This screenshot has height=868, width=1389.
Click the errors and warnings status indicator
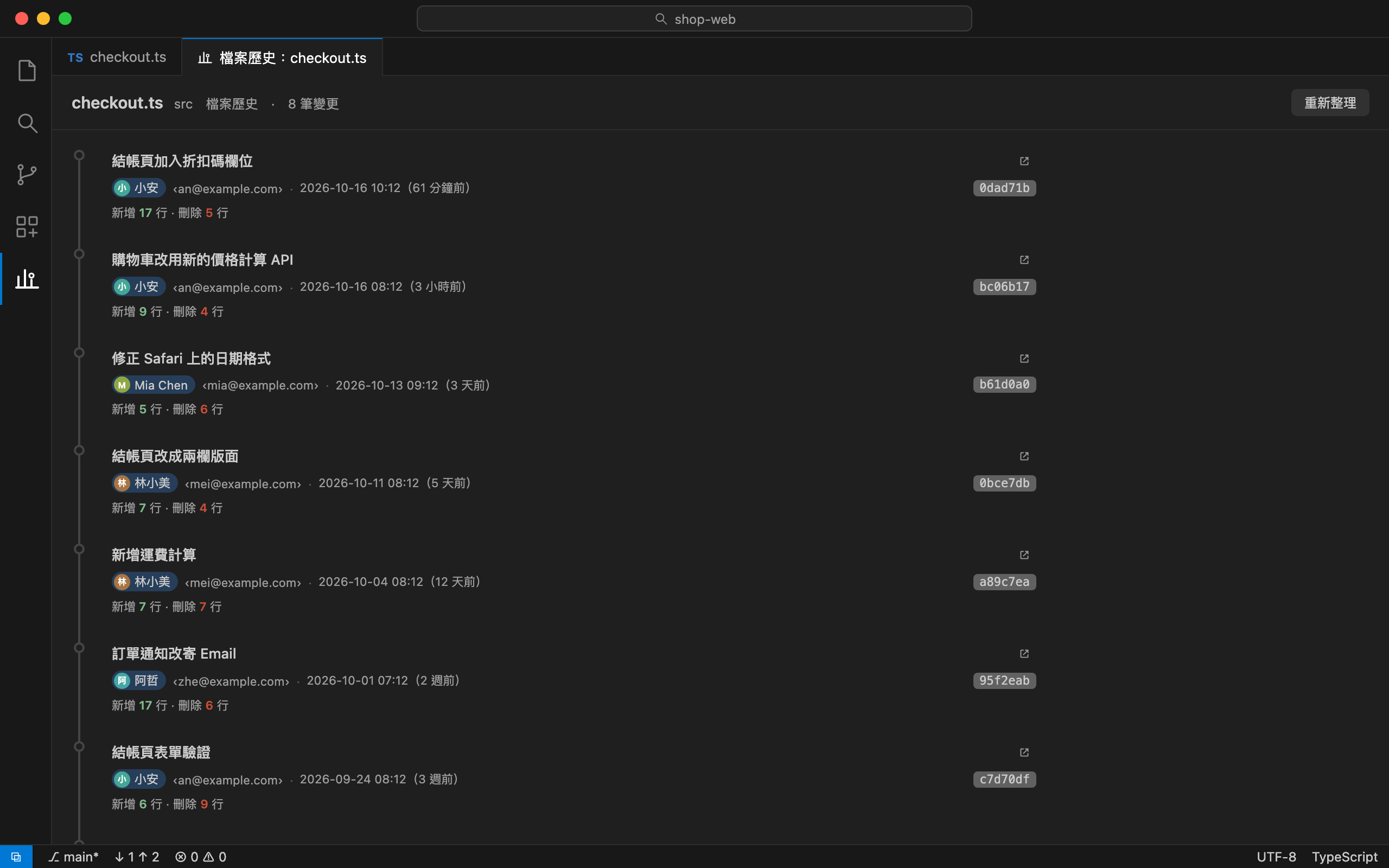click(200, 857)
